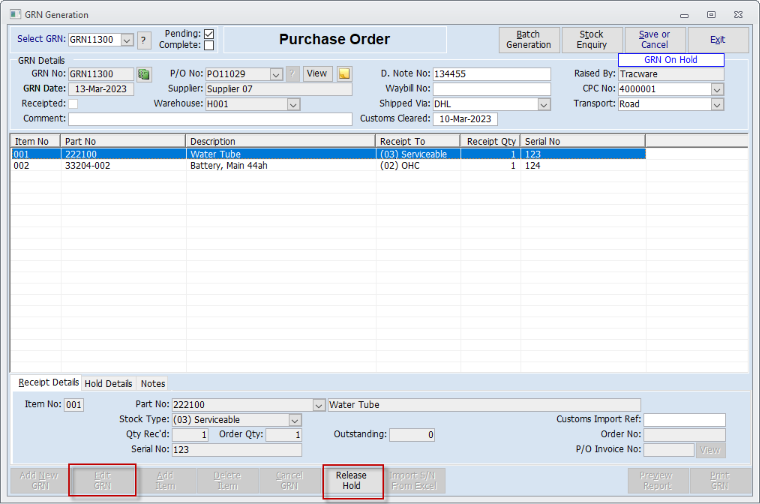The width and height of the screenshot is (760, 504).
Task: Sort by the Item No column header
Action: pyautogui.click(x=35, y=142)
